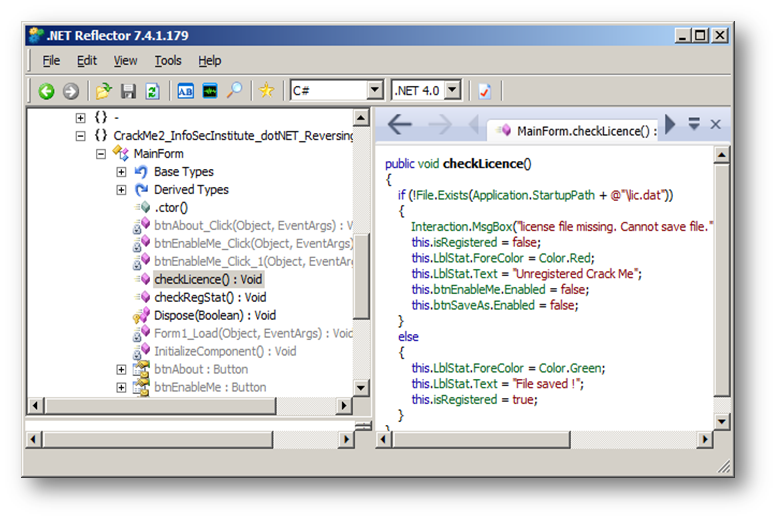Expand the Derived Types node
Screen dimensions: 777x520
pyautogui.click(x=121, y=190)
